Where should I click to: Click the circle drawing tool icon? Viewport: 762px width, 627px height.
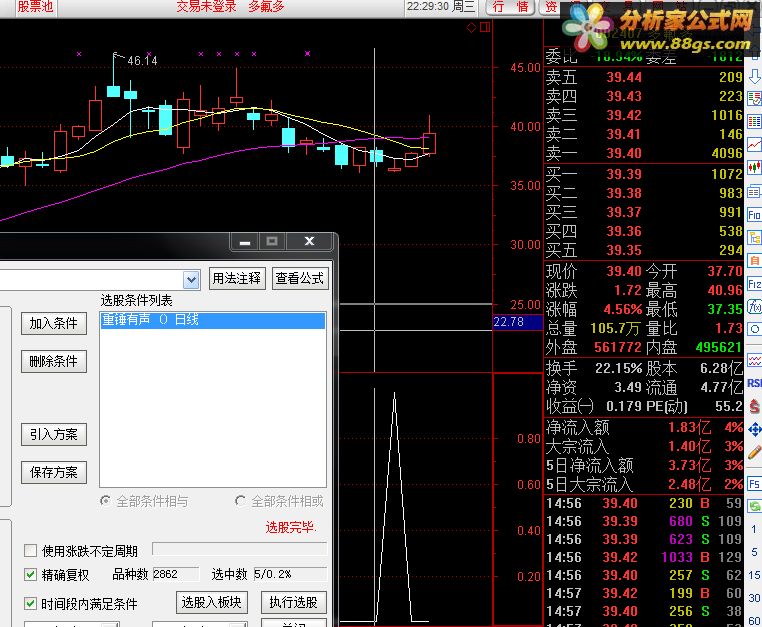[x=754, y=329]
